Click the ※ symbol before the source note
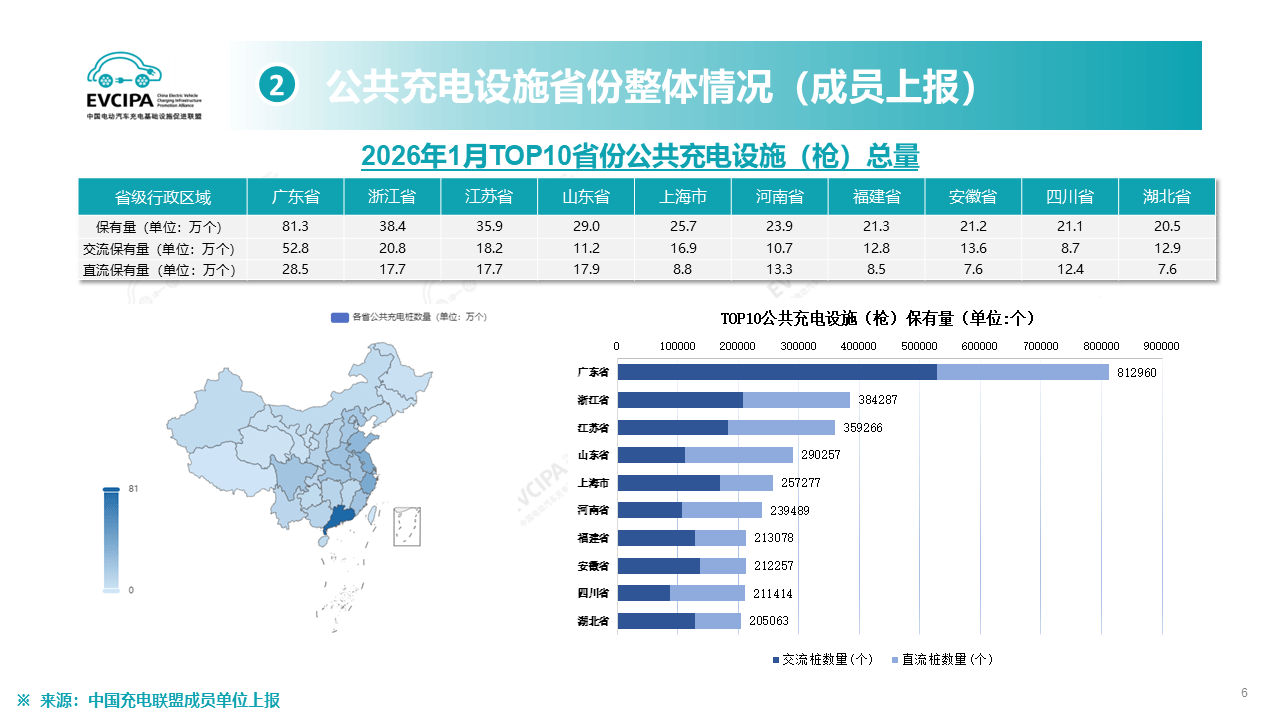The height and width of the screenshot is (720, 1280). pos(23,700)
